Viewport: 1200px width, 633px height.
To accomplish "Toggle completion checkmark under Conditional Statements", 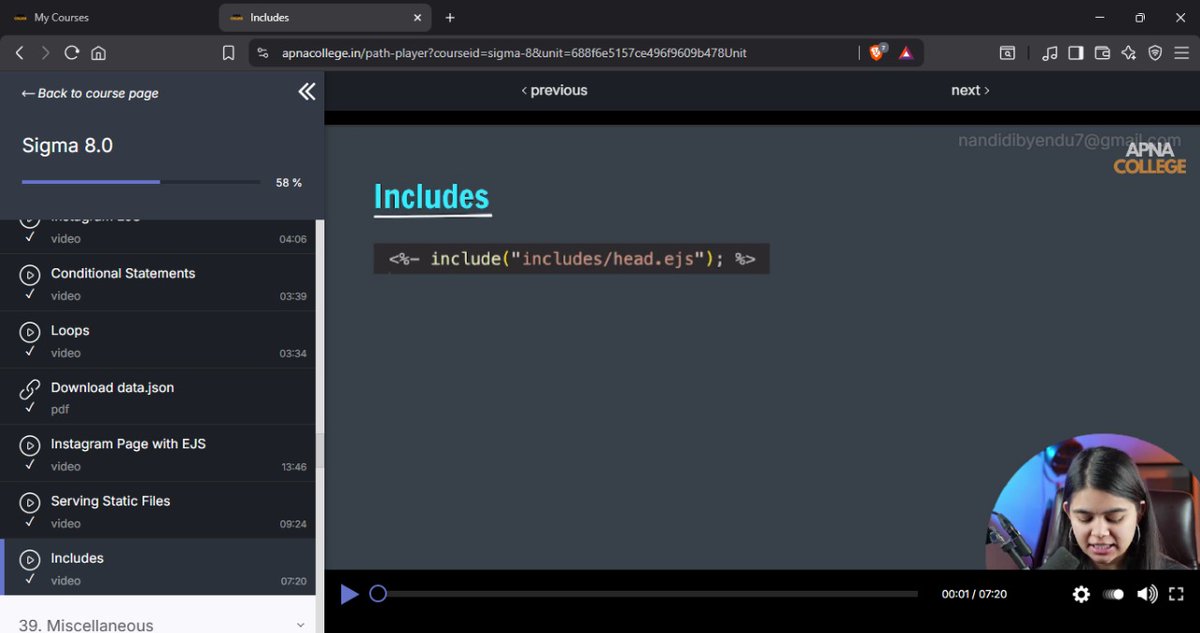I will 30,295.
